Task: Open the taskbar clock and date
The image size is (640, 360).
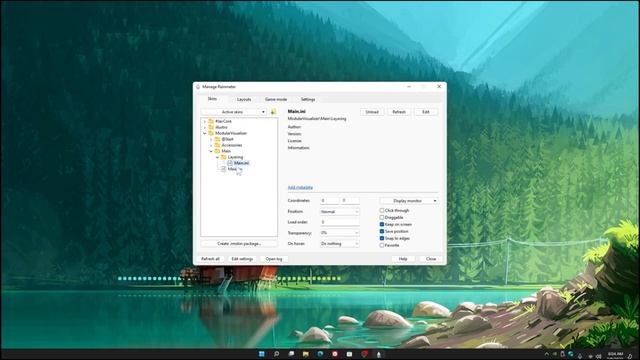Action: [x=615, y=355]
